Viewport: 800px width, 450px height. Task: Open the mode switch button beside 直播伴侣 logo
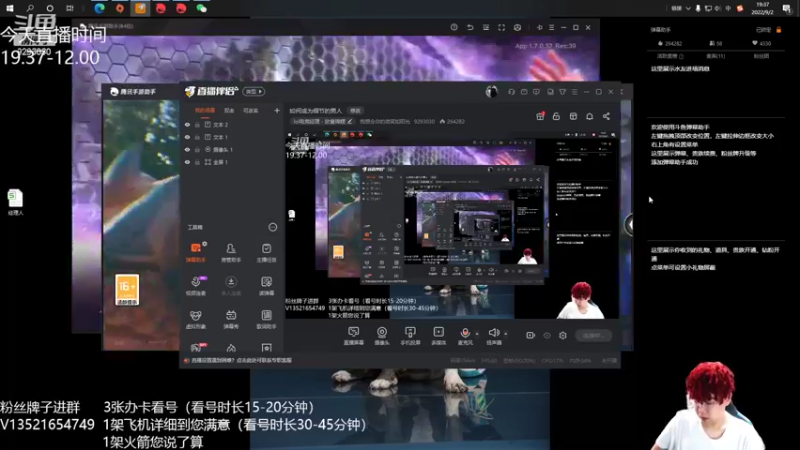coord(254,92)
